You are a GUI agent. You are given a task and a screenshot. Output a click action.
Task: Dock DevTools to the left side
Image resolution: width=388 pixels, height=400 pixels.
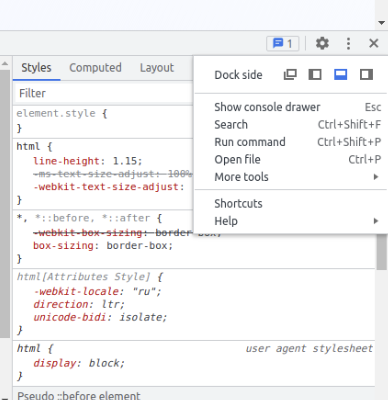coord(315,75)
